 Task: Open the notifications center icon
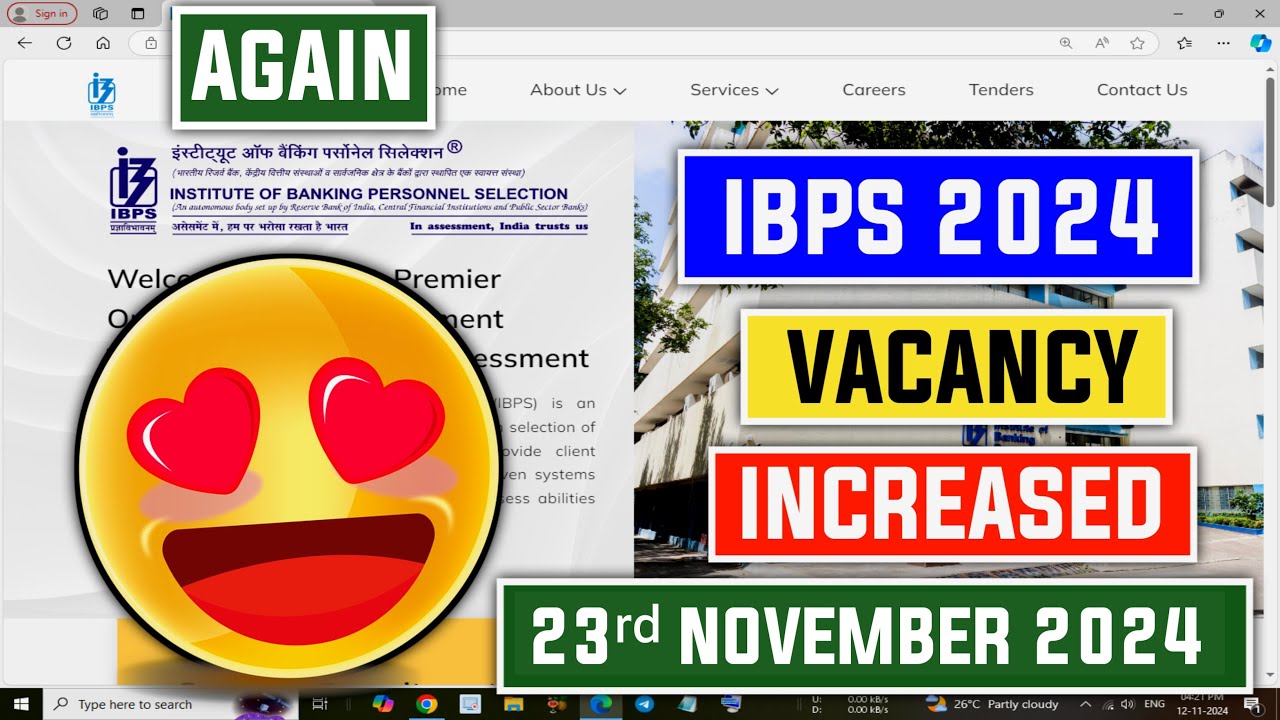1252,704
